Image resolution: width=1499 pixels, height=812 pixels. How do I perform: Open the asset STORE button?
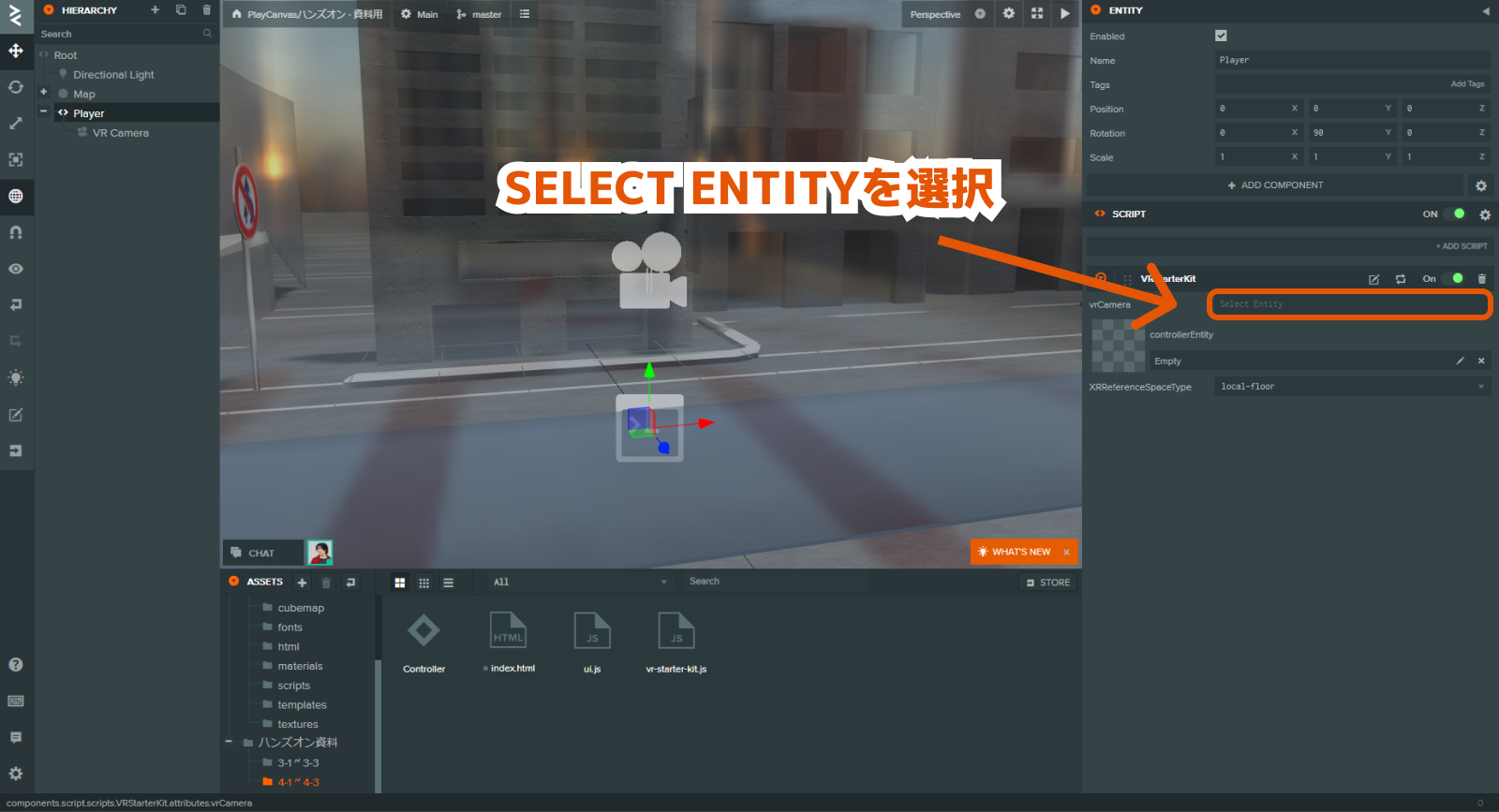(x=1047, y=583)
